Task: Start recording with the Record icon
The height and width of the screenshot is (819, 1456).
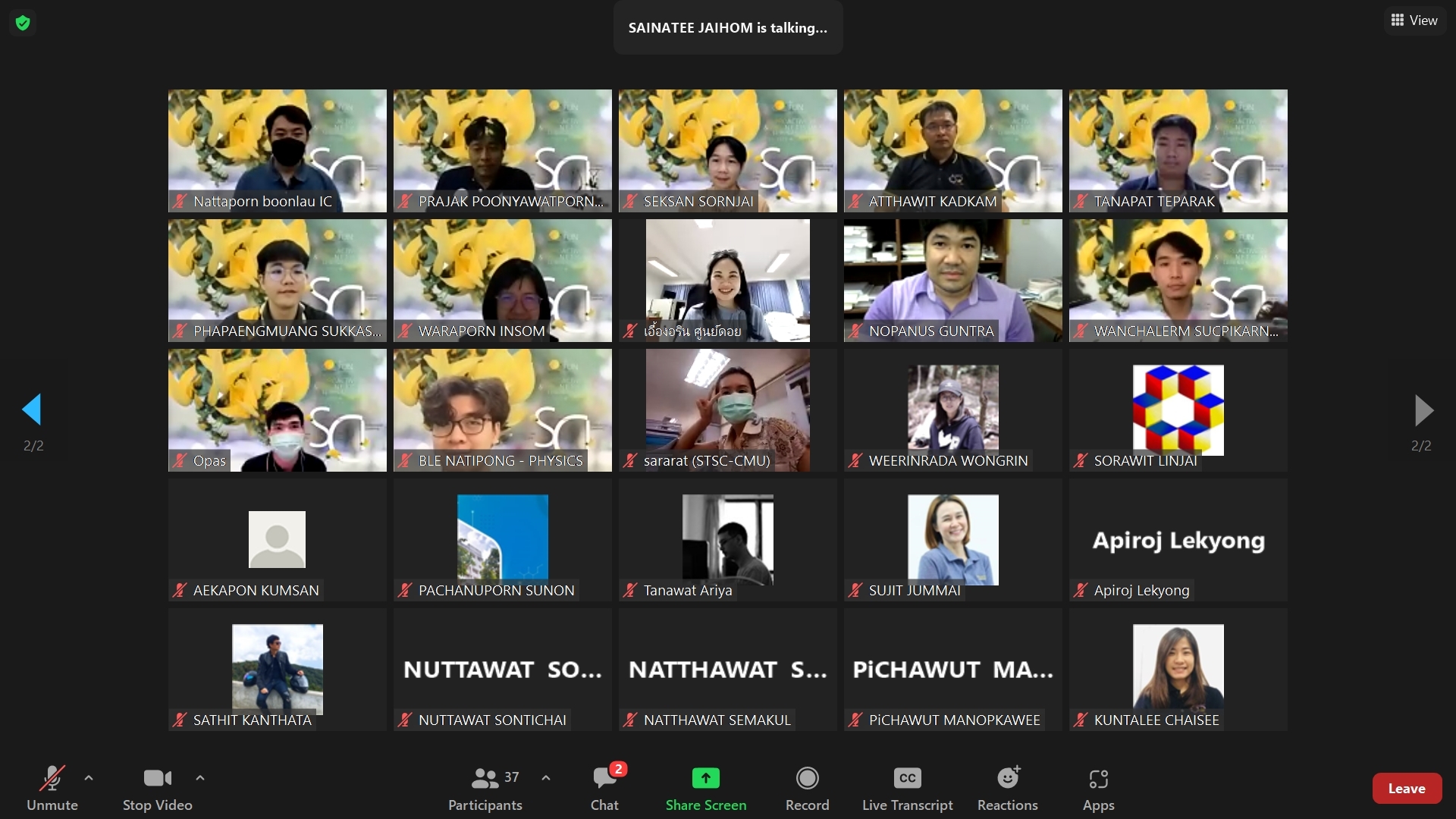Action: [x=807, y=778]
